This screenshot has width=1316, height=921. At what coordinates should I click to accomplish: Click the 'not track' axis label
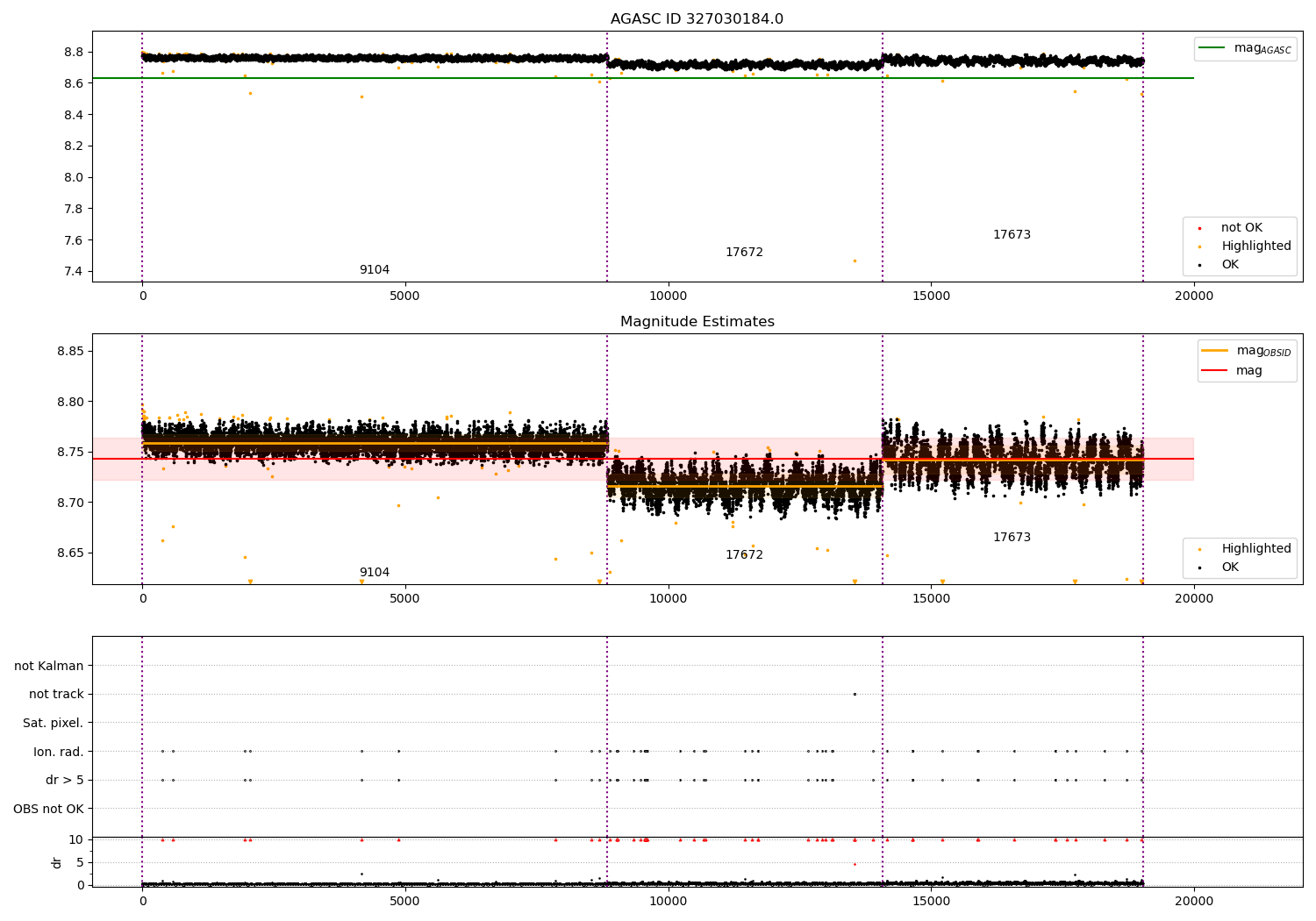tap(56, 695)
